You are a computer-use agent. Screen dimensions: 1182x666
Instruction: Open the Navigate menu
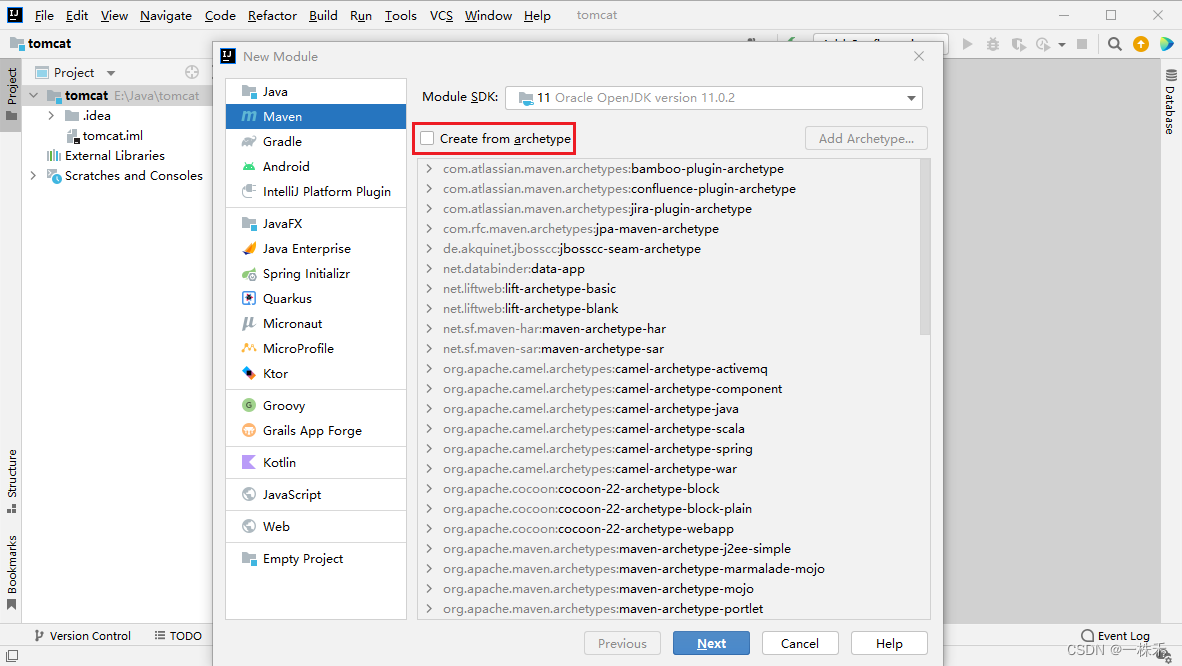click(166, 15)
